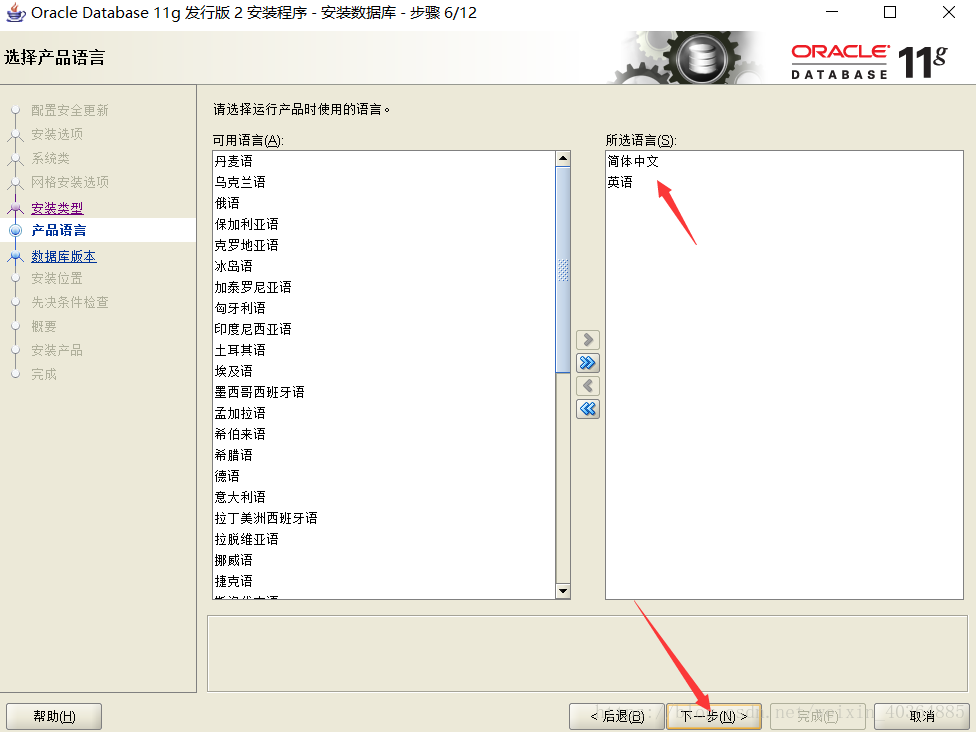Maximize the installer window
Image resolution: width=976 pixels, height=732 pixels.
(x=890, y=12)
